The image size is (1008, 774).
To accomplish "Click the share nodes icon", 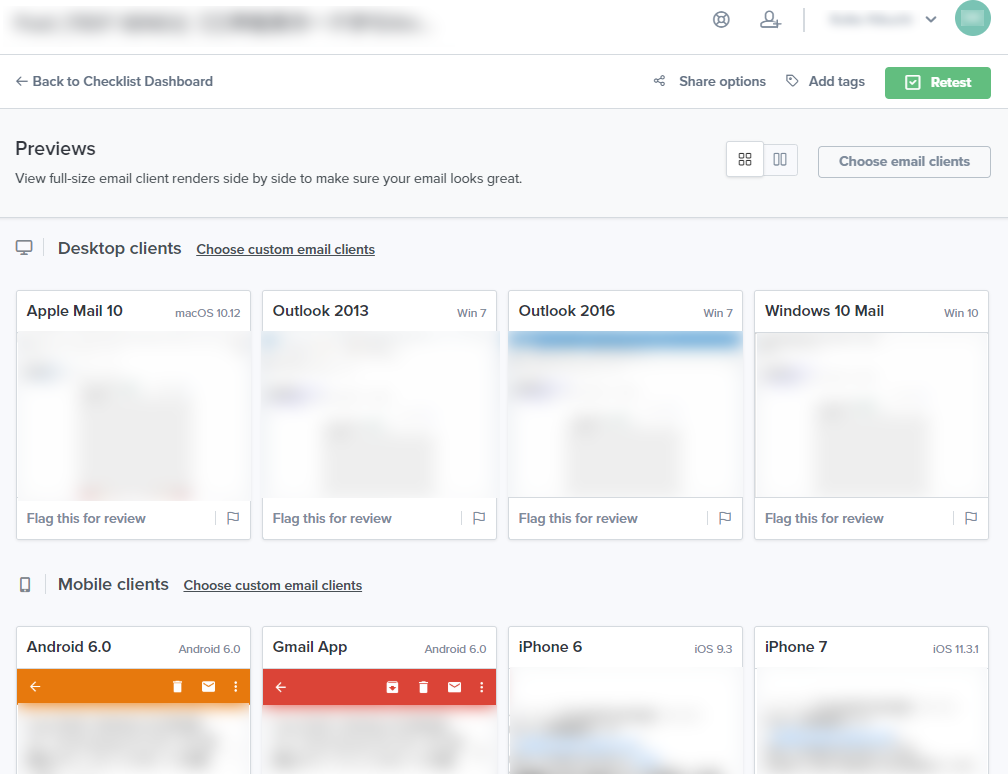I will point(660,81).
